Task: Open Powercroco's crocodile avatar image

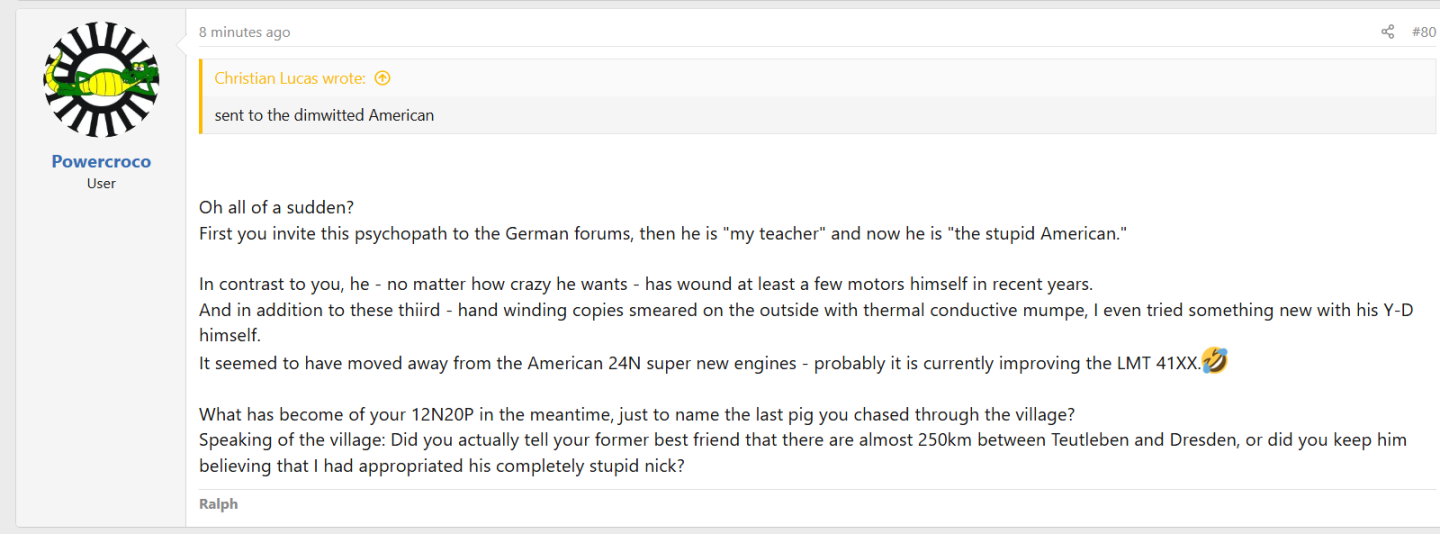Action: 101,80
